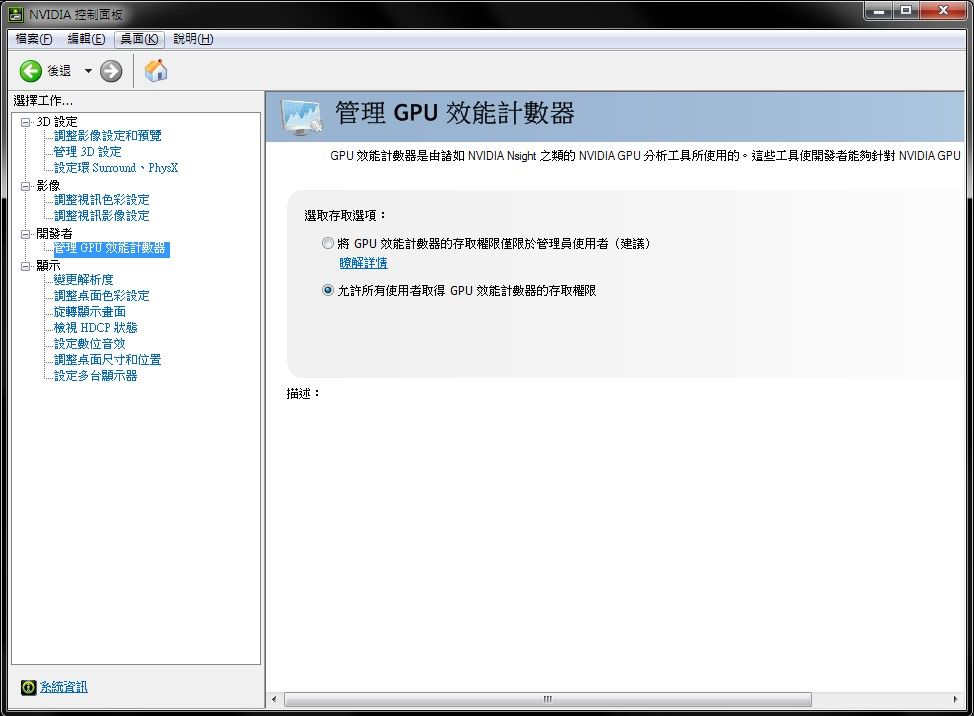Open the Back history dropdown arrow
The height and width of the screenshot is (716, 974).
(x=88, y=71)
